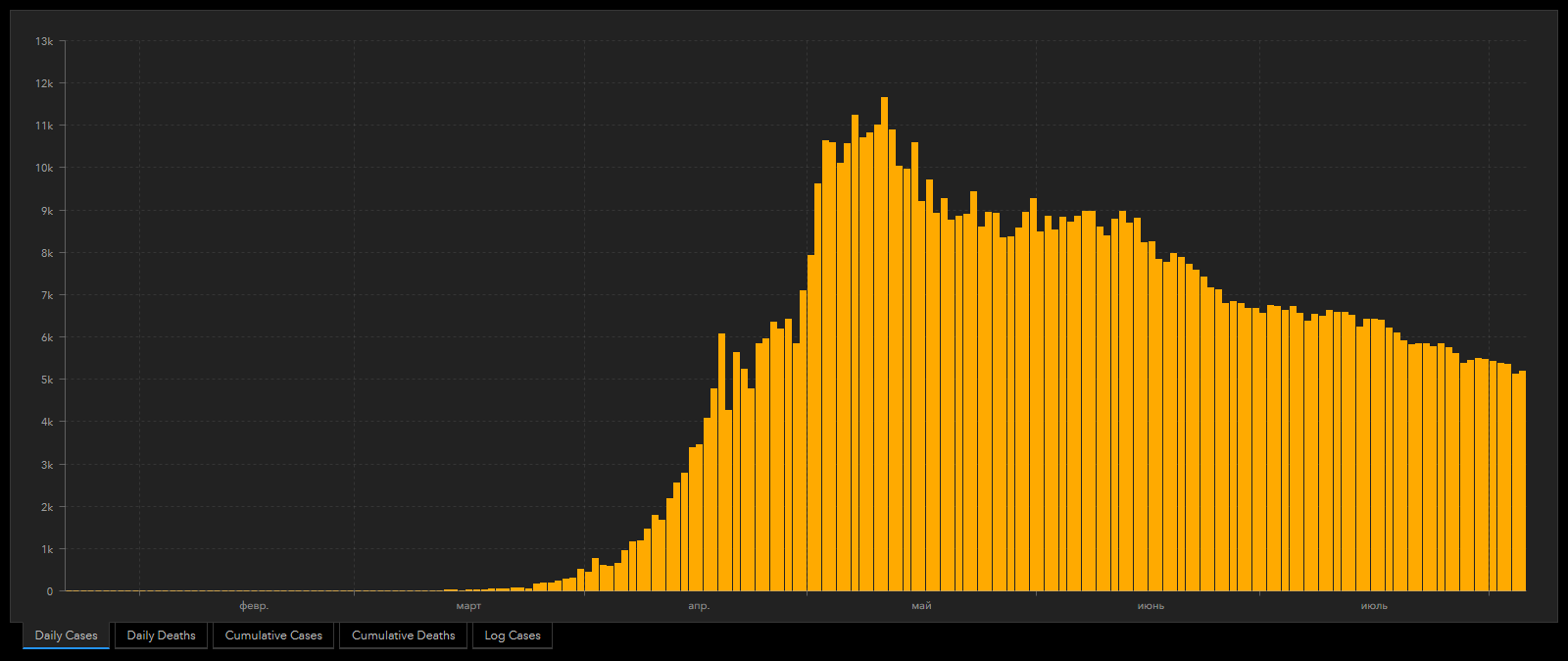Image resolution: width=1568 pixels, height=661 pixels.
Task: Click the '10k' y-axis label
Action: (44, 168)
